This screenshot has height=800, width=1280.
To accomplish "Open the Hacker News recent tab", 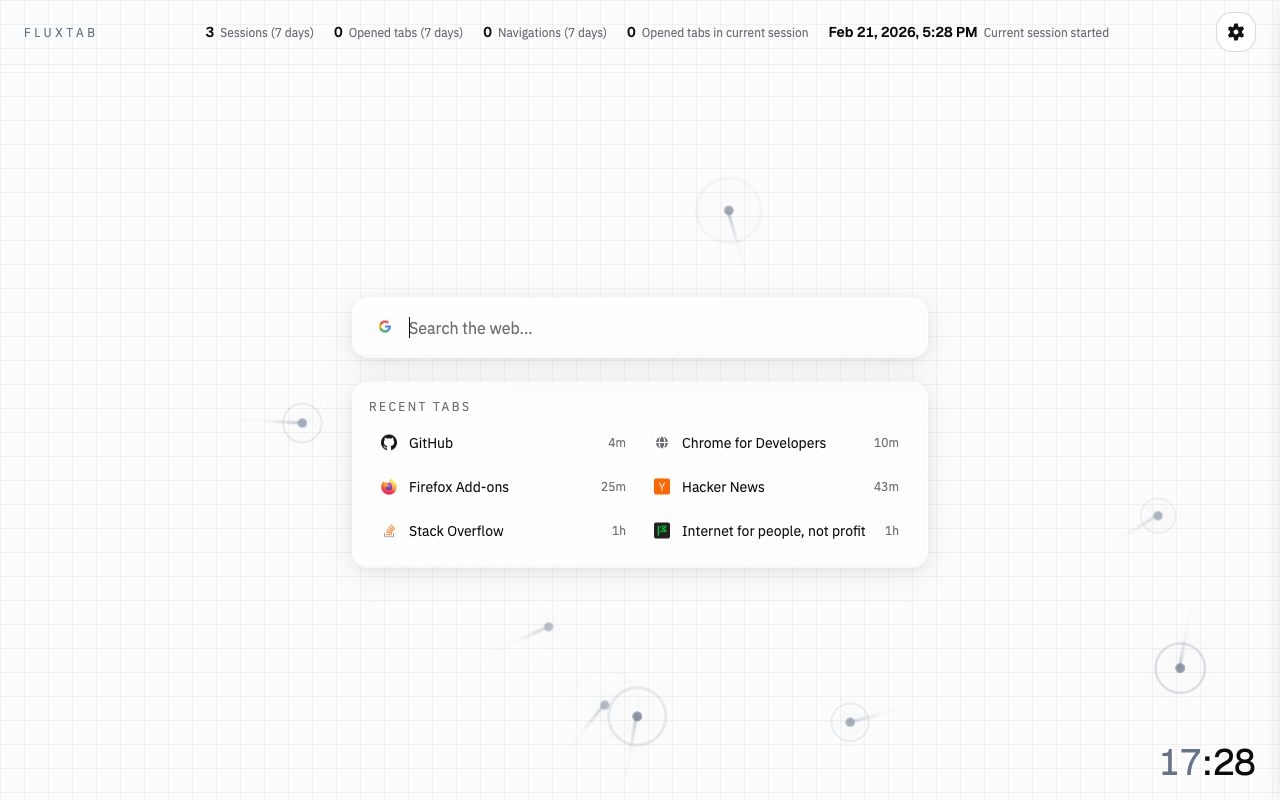I will pos(722,487).
